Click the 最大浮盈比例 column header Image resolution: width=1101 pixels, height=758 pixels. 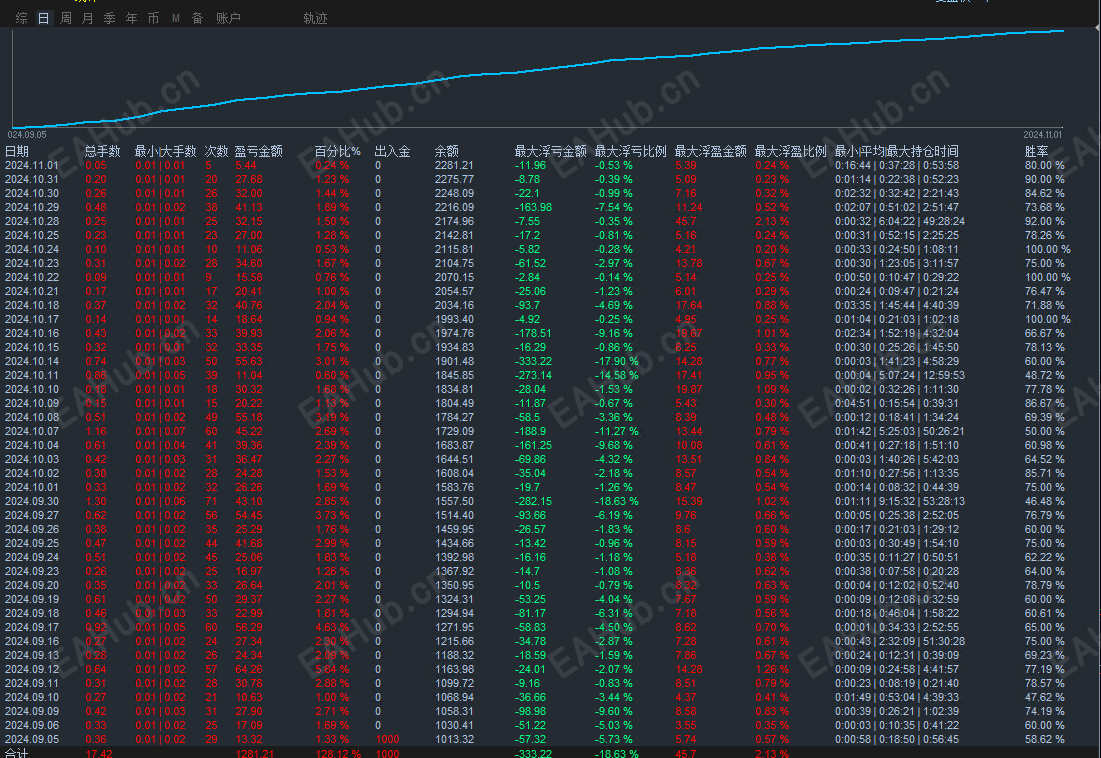[791, 151]
